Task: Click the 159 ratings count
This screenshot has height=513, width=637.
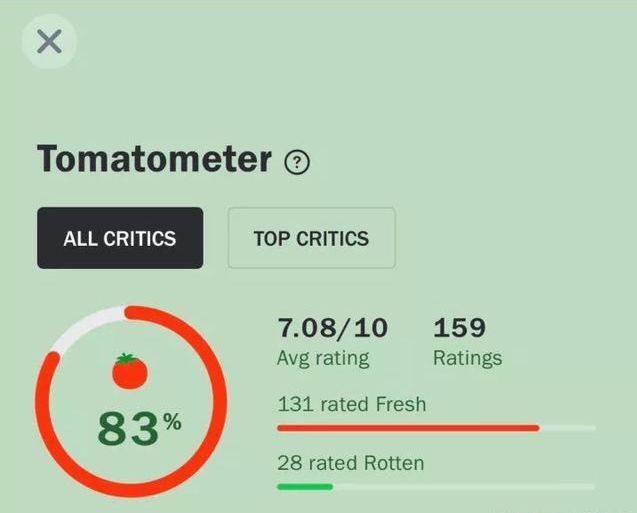Action: point(459,328)
